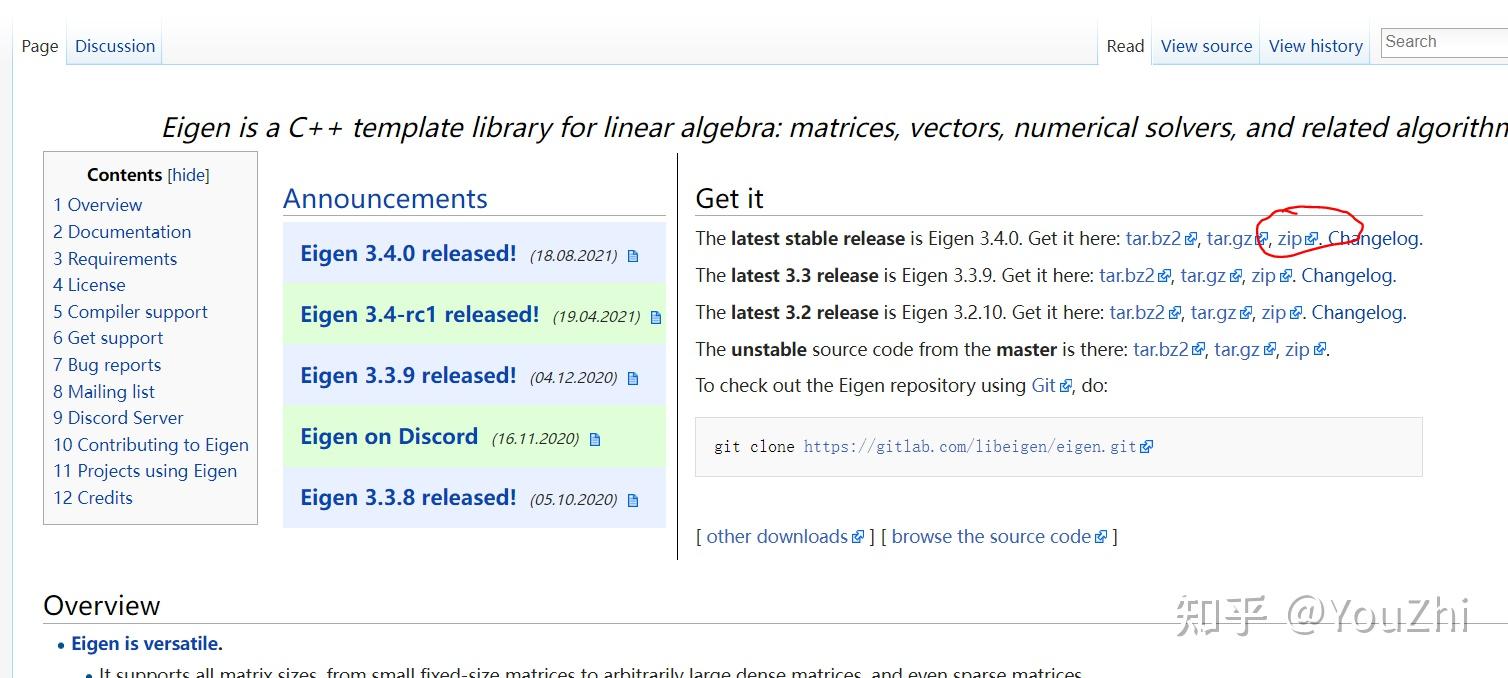This screenshot has width=1508, height=678.
Task: Hide the Contents table
Action: click(x=188, y=175)
